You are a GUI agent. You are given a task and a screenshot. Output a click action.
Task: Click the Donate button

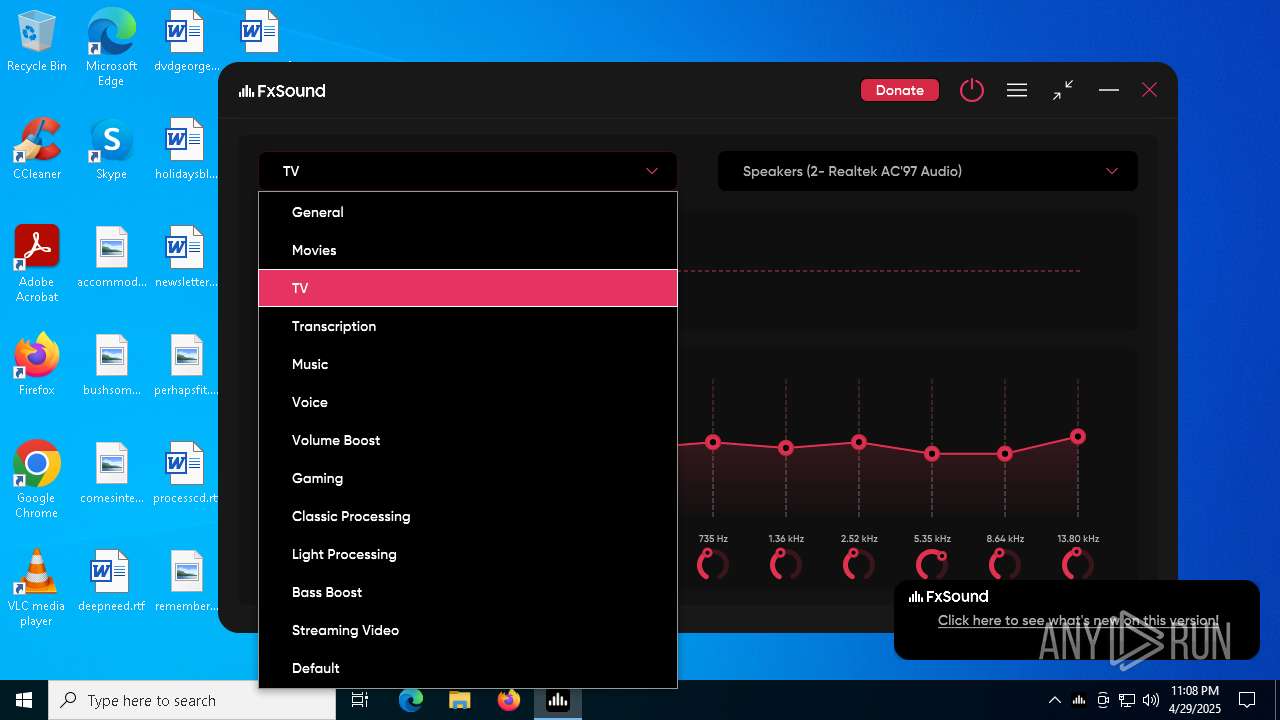point(899,90)
